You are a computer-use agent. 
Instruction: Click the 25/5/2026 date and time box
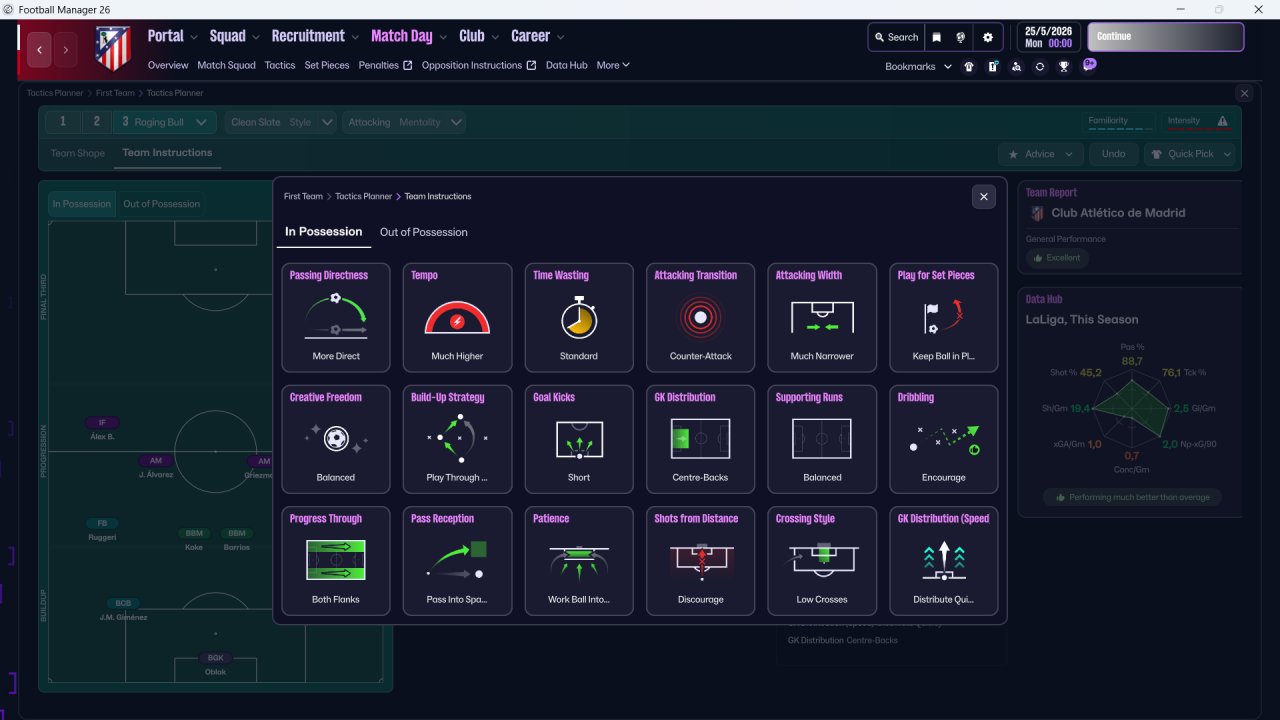1048,37
